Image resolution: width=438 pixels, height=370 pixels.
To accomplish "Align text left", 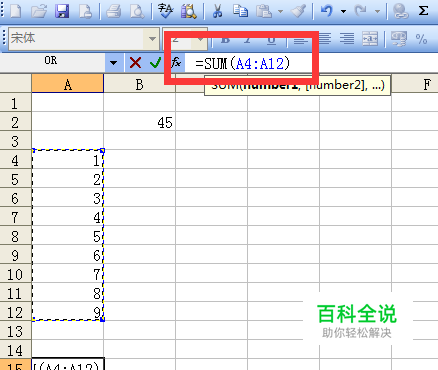I will click(301, 39).
